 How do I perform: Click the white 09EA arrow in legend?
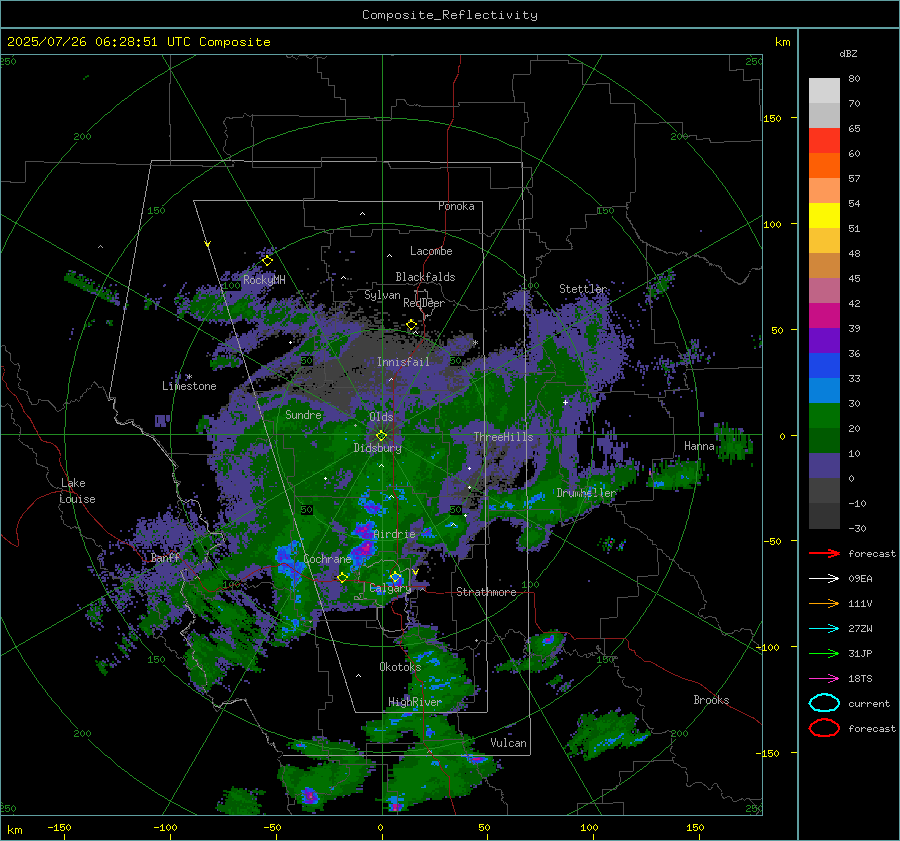(x=824, y=578)
